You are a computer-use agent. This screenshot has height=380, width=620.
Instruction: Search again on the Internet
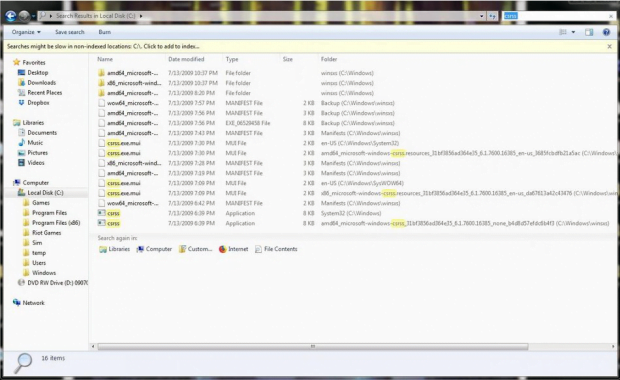click(234, 249)
